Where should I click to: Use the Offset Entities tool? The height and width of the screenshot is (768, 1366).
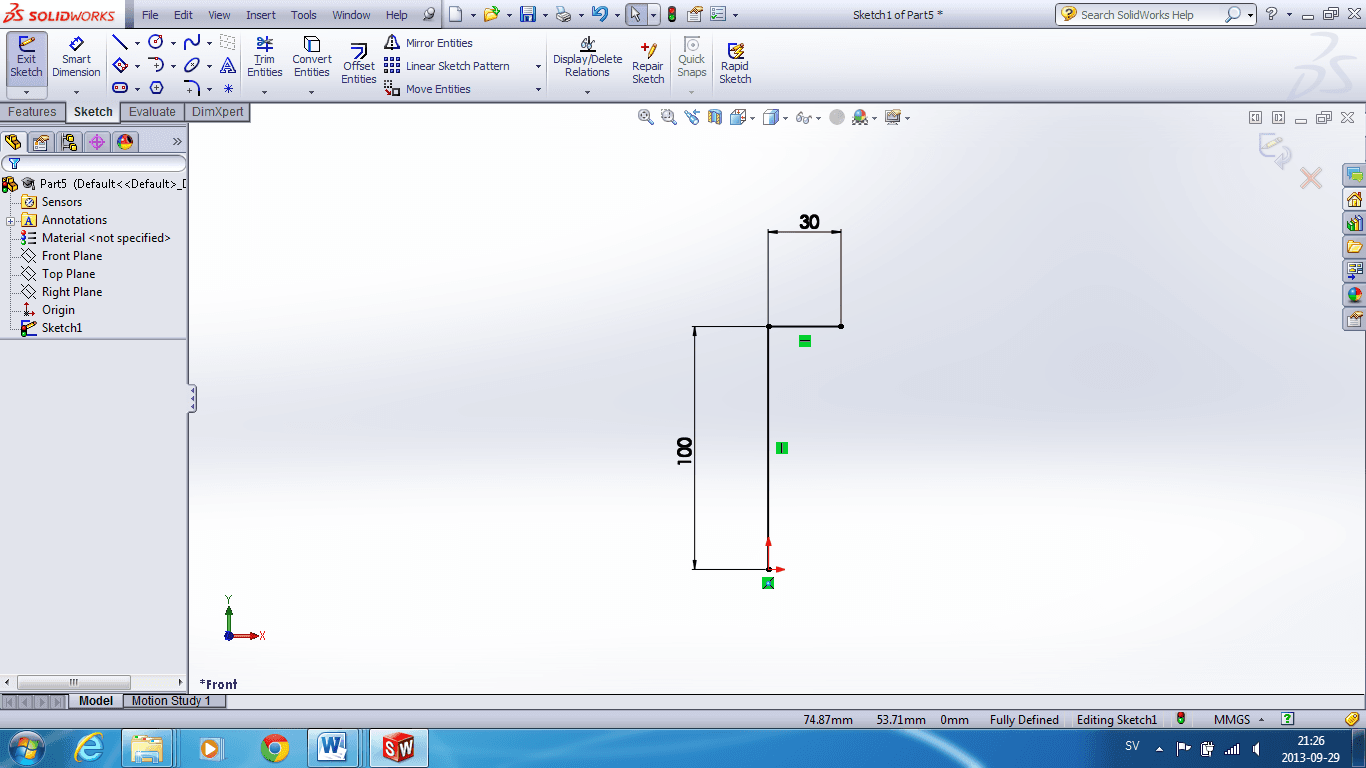(x=358, y=63)
